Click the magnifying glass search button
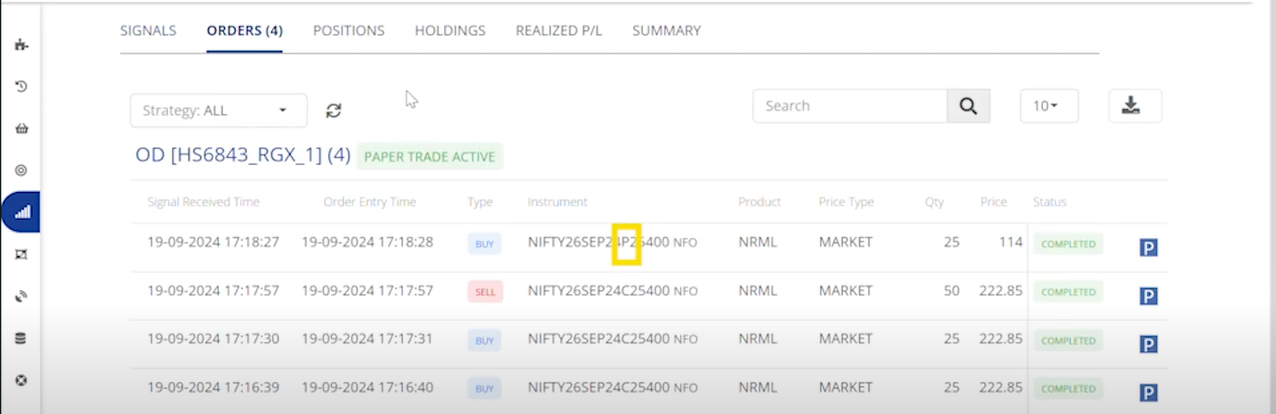Viewport: 1276px width, 414px height. coord(968,106)
